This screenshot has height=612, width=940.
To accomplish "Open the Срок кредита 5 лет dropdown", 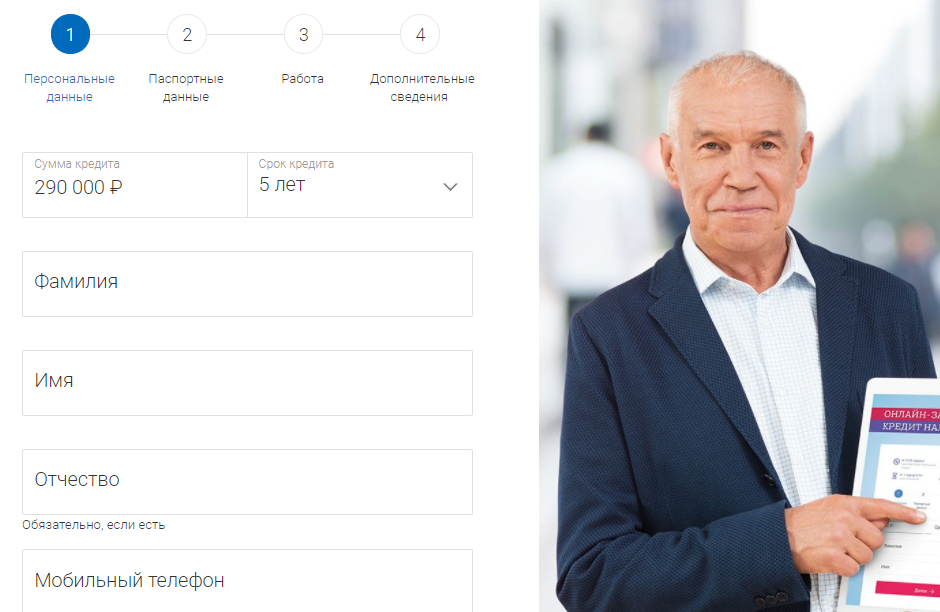I will tap(360, 185).
